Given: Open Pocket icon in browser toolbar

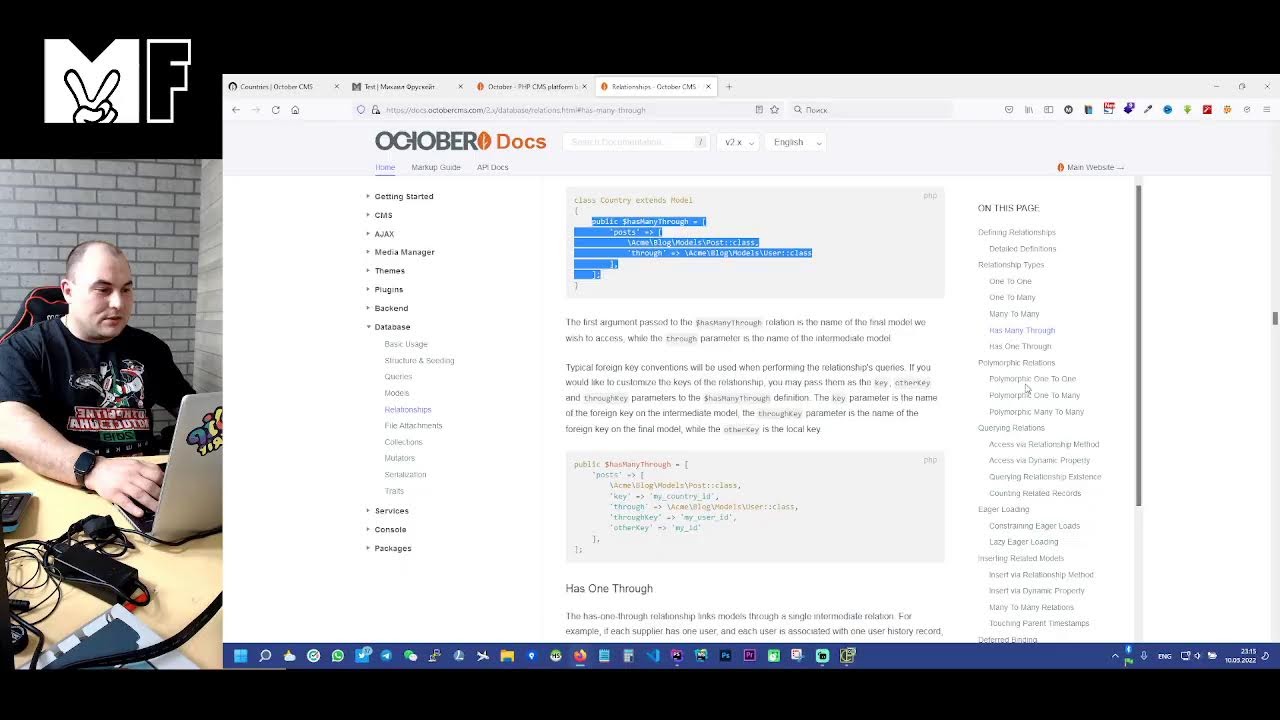Looking at the screenshot, I should coord(1009,110).
